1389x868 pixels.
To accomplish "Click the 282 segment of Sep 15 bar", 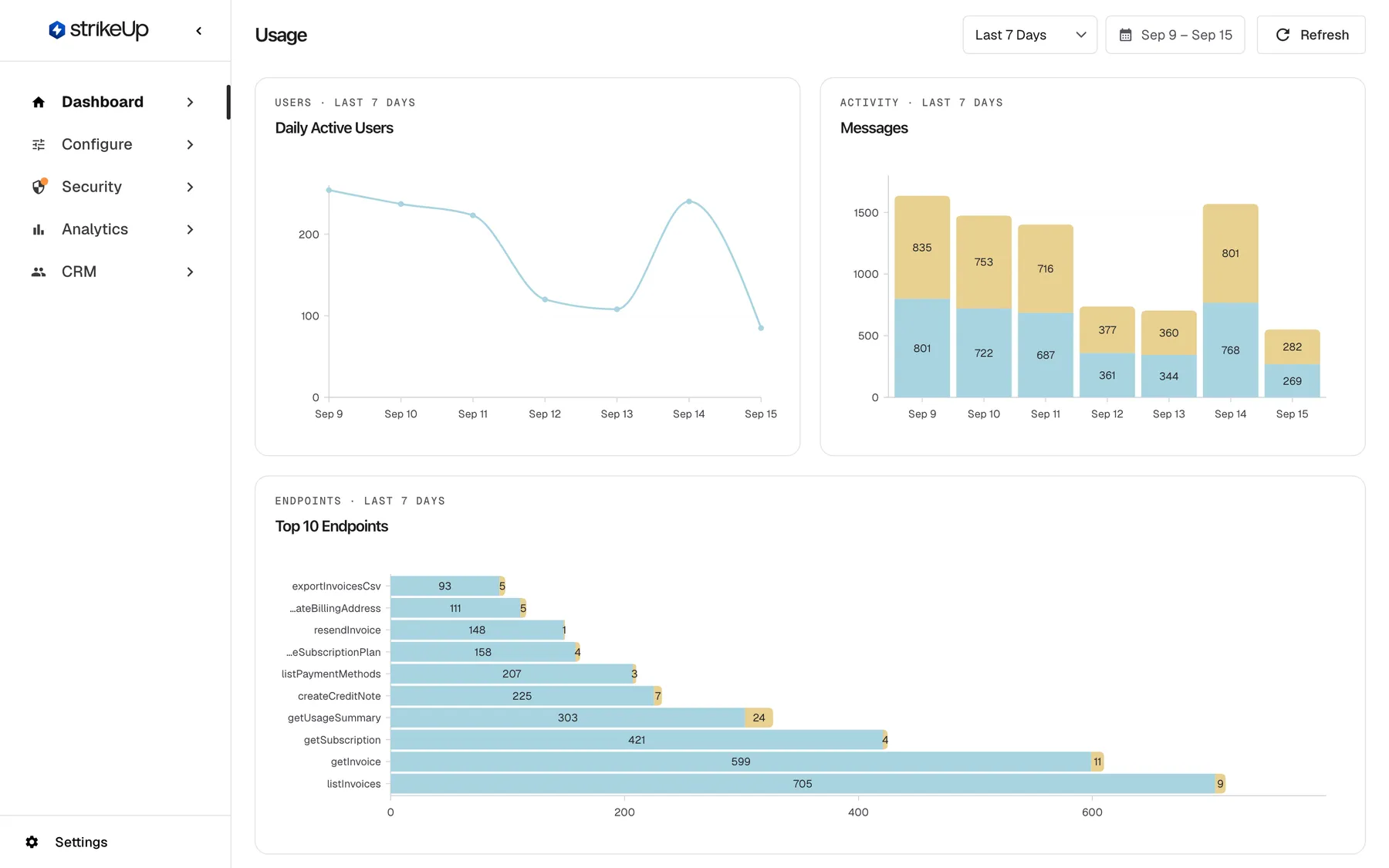I will pos(1292,347).
